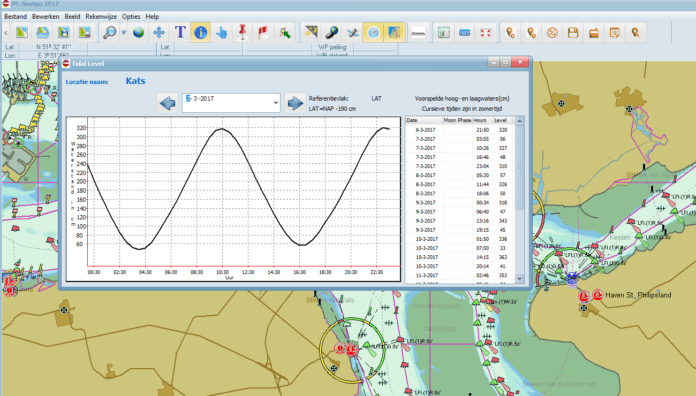This screenshot has height=396, width=696.
Task: Toggle the highlighted chart layer button
Action: [x=394, y=32]
